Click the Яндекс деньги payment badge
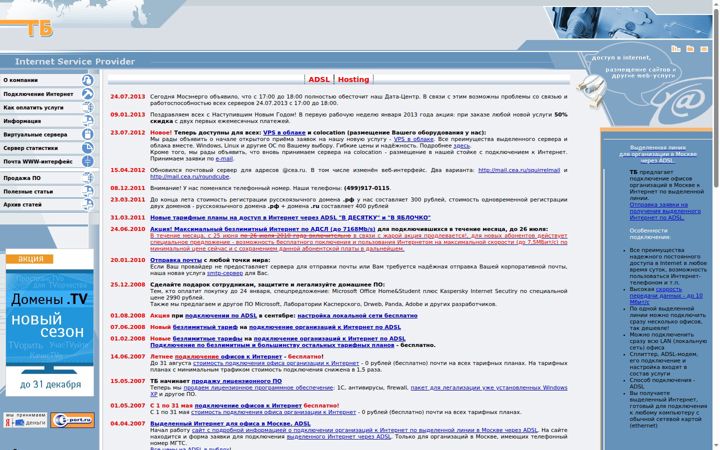720x450 pixels. [x=25, y=420]
